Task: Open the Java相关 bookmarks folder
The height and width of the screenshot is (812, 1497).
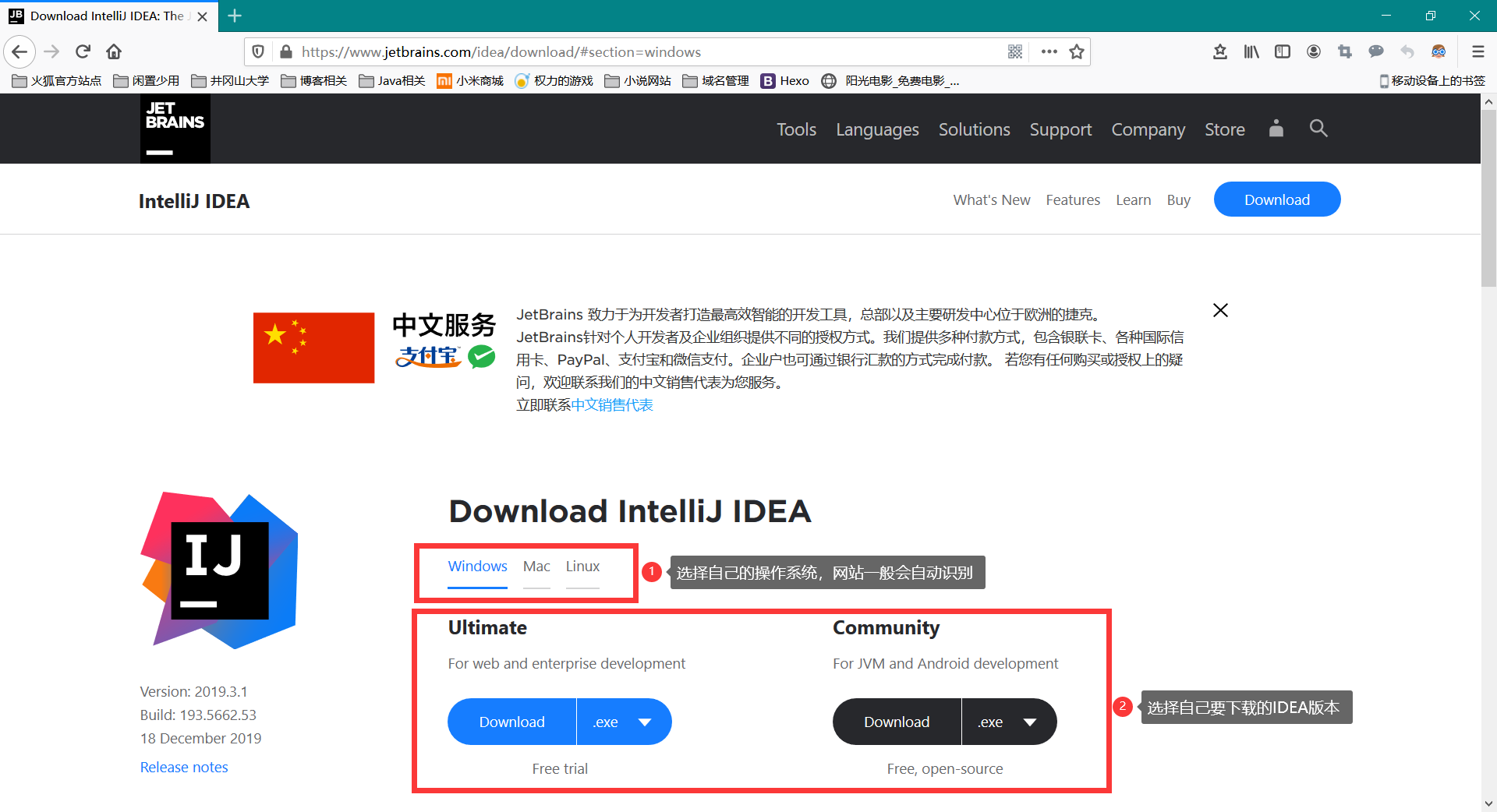Action: coord(392,81)
